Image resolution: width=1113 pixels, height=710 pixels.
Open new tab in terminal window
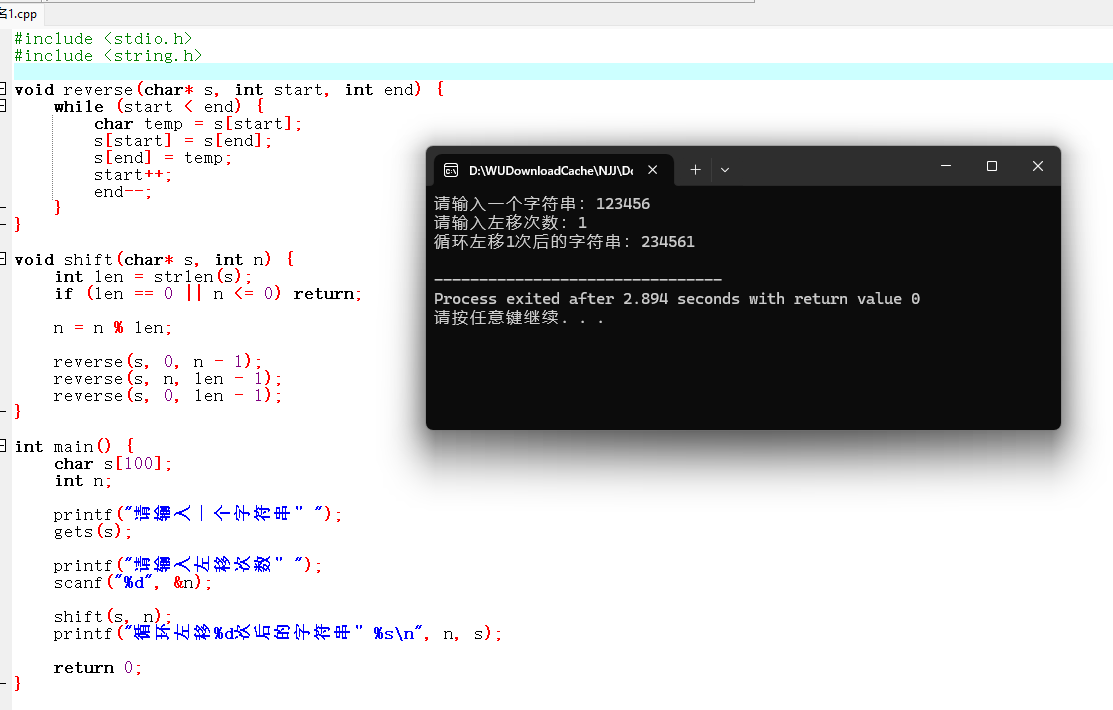tap(695, 170)
